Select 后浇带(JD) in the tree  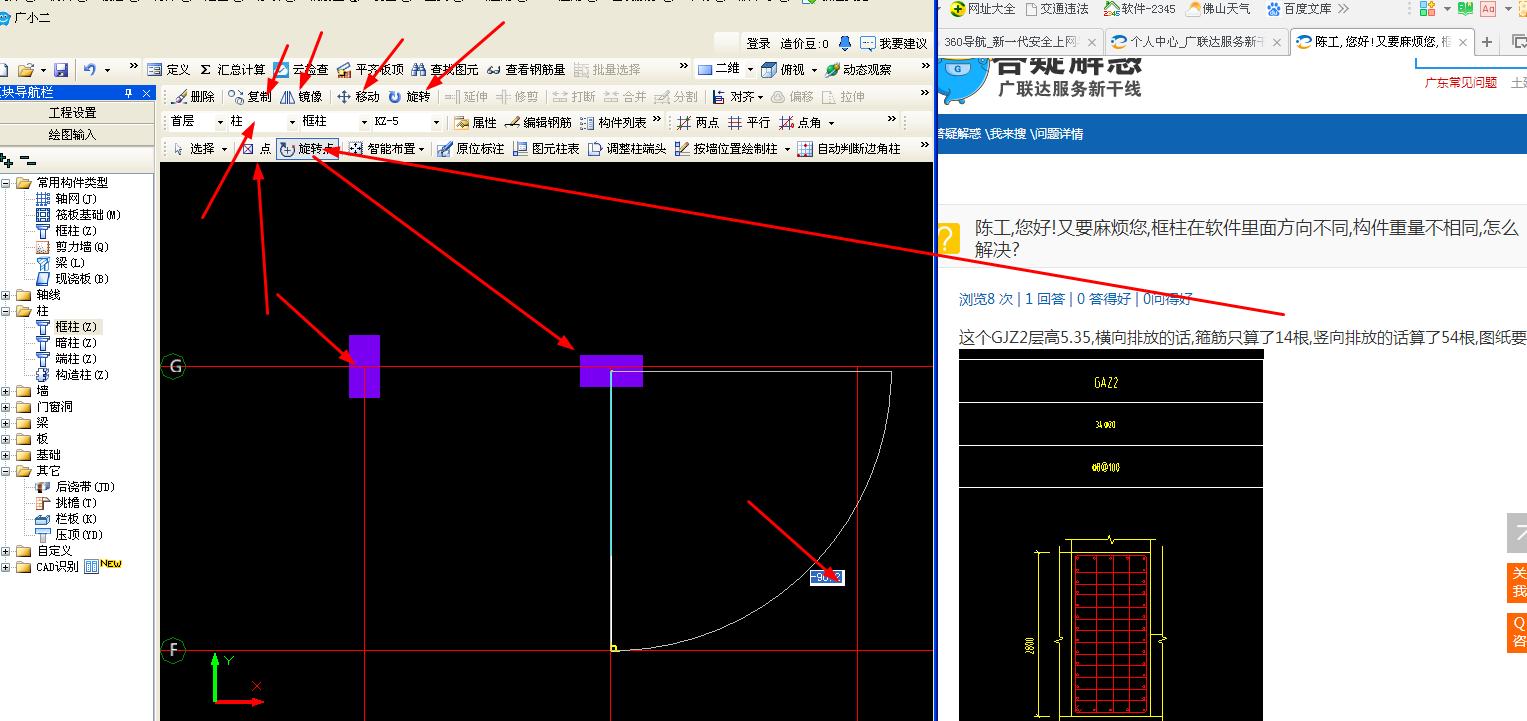point(85,487)
